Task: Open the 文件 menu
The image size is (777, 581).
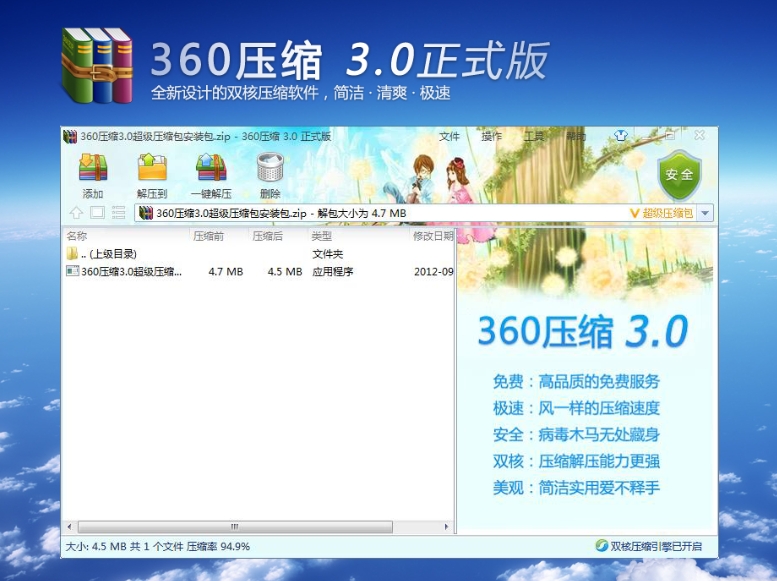Action: tap(449, 136)
